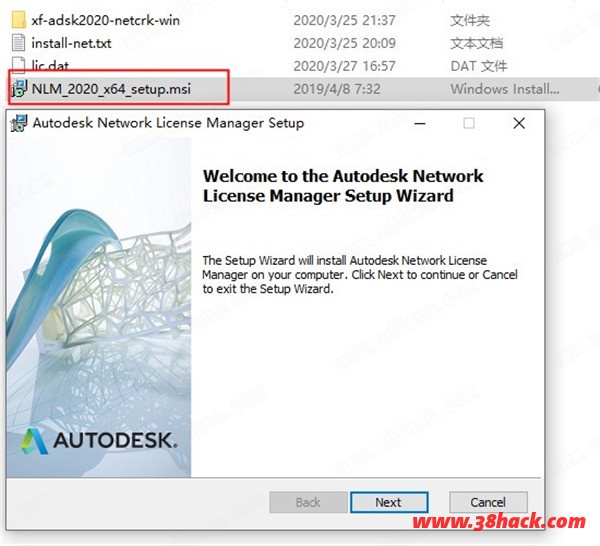Select the xf-adsk2020-netcrk-win folder icon
The image size is (600, 546).
pyautogui.click(x=18, y=20)
